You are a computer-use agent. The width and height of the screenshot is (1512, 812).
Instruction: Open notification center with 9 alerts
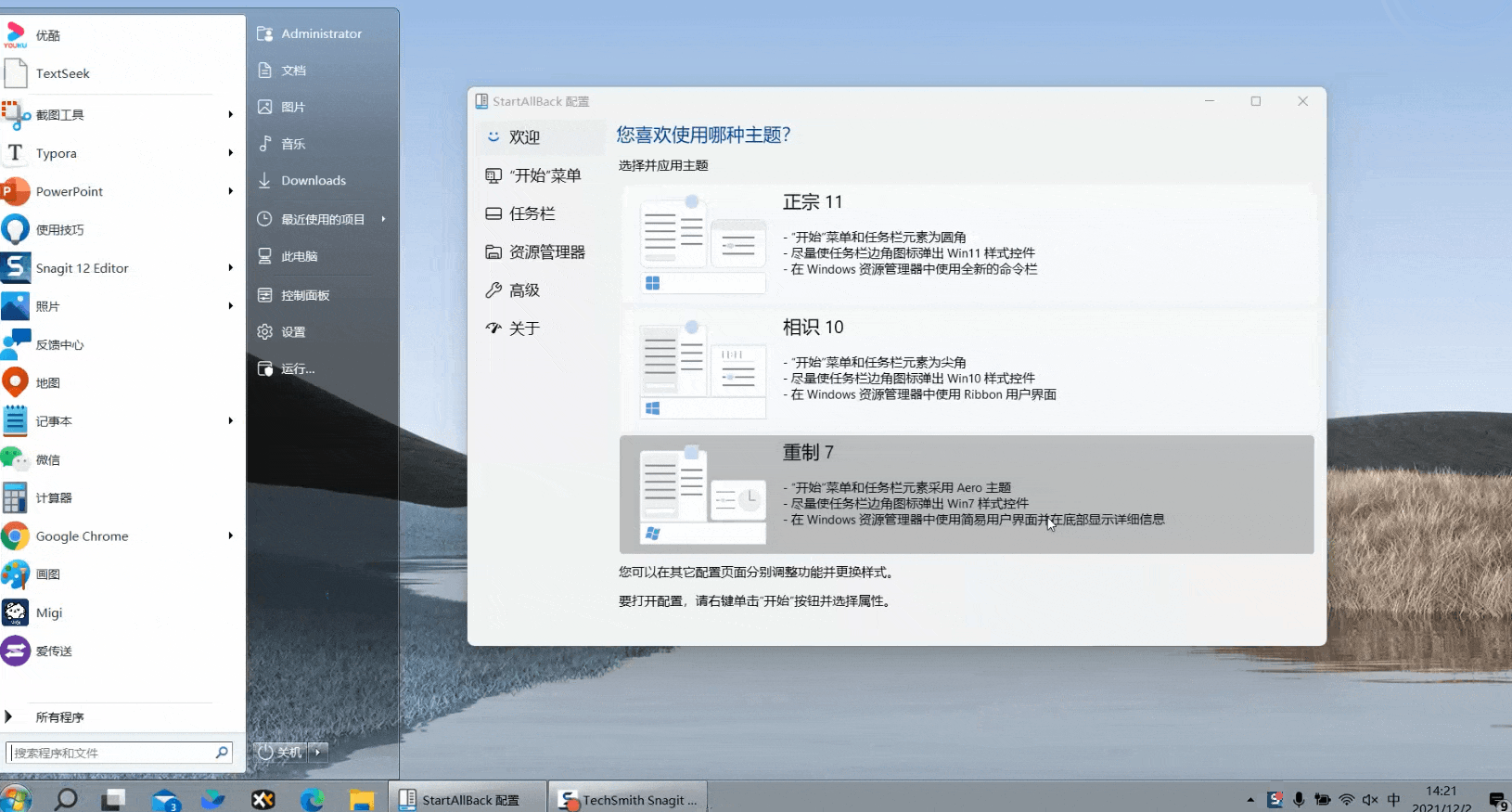click(1497, 801)
